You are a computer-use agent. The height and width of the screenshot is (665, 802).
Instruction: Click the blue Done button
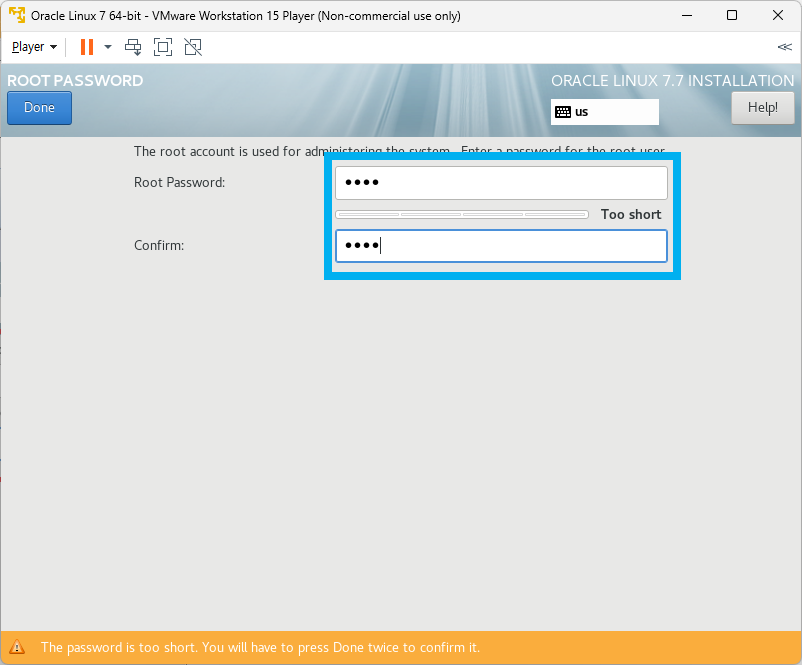point(39,108)
